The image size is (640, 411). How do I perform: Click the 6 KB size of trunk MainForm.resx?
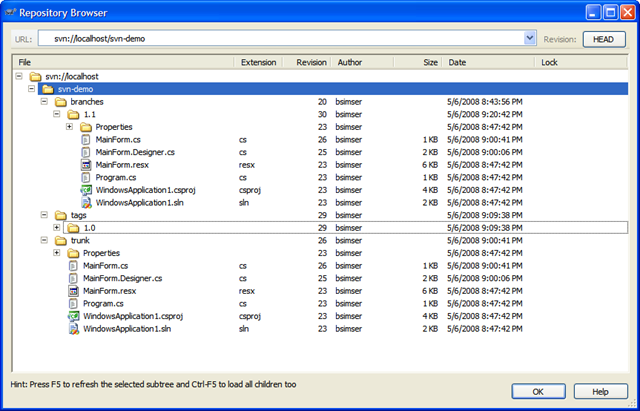(x=430, y=291)
